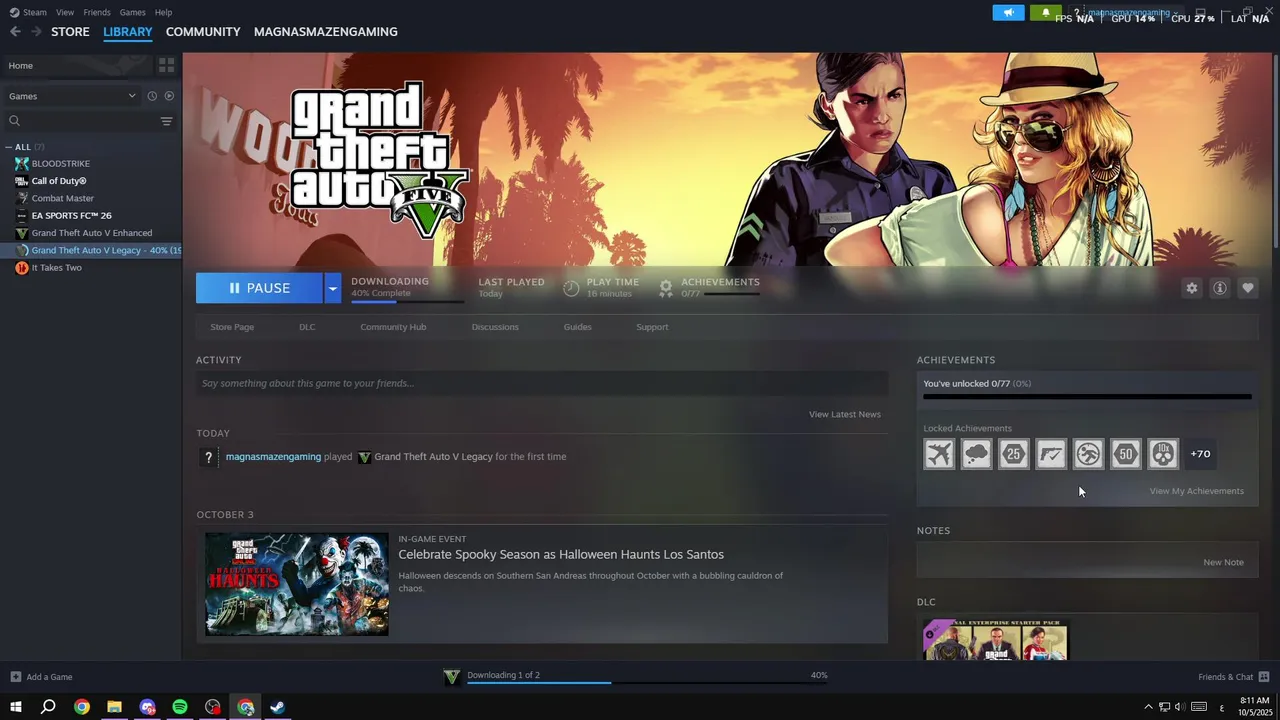Click View My Achievements
This screenshot has height=720, width=1280.
(1197, 491)
